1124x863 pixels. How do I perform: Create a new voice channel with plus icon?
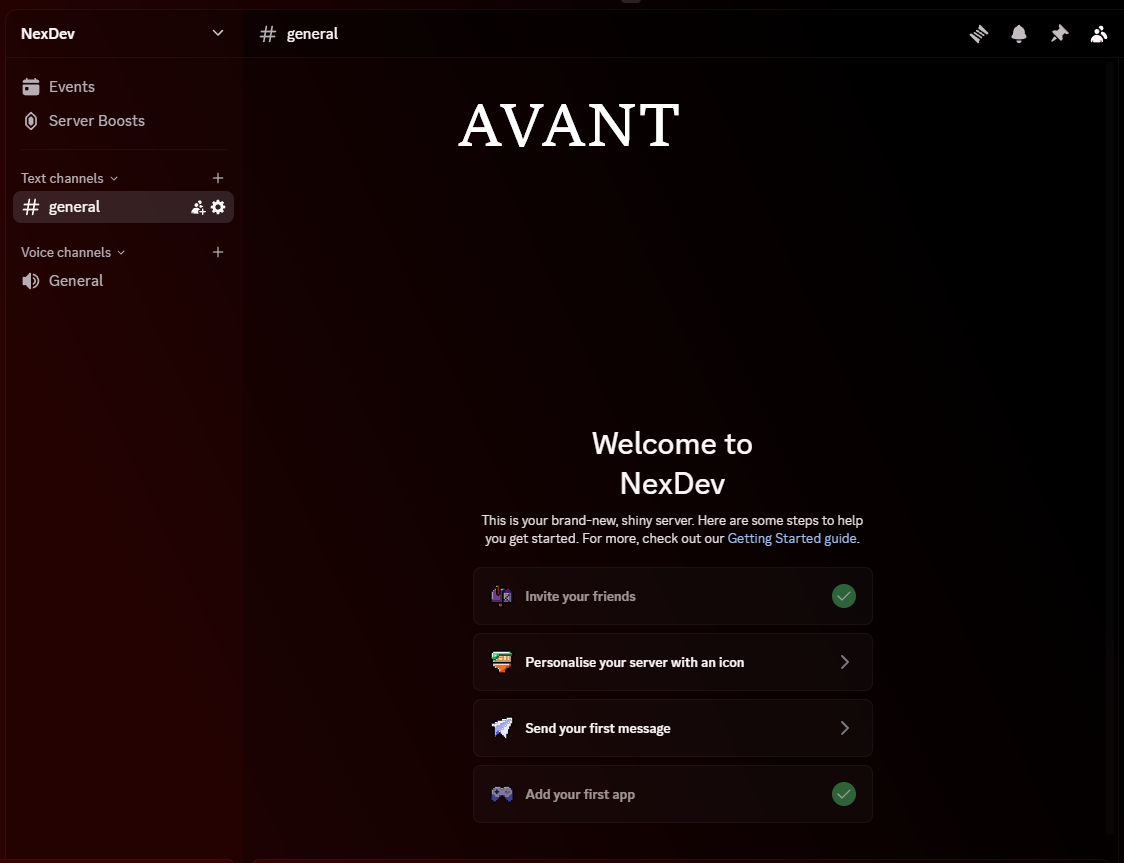tap(218, 252)
